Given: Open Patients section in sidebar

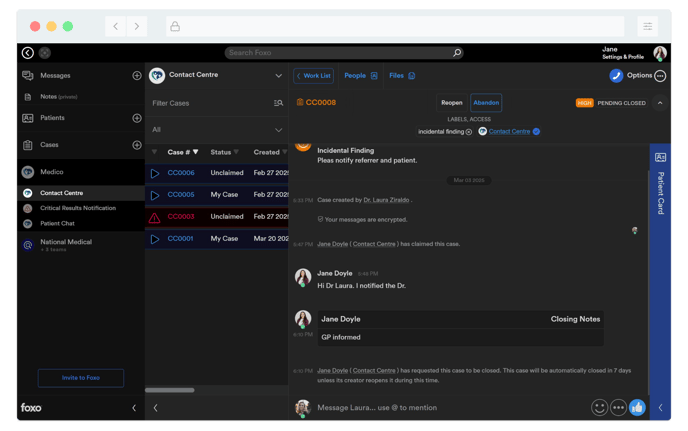Looking at the screenshot, I should coord(52,118).
